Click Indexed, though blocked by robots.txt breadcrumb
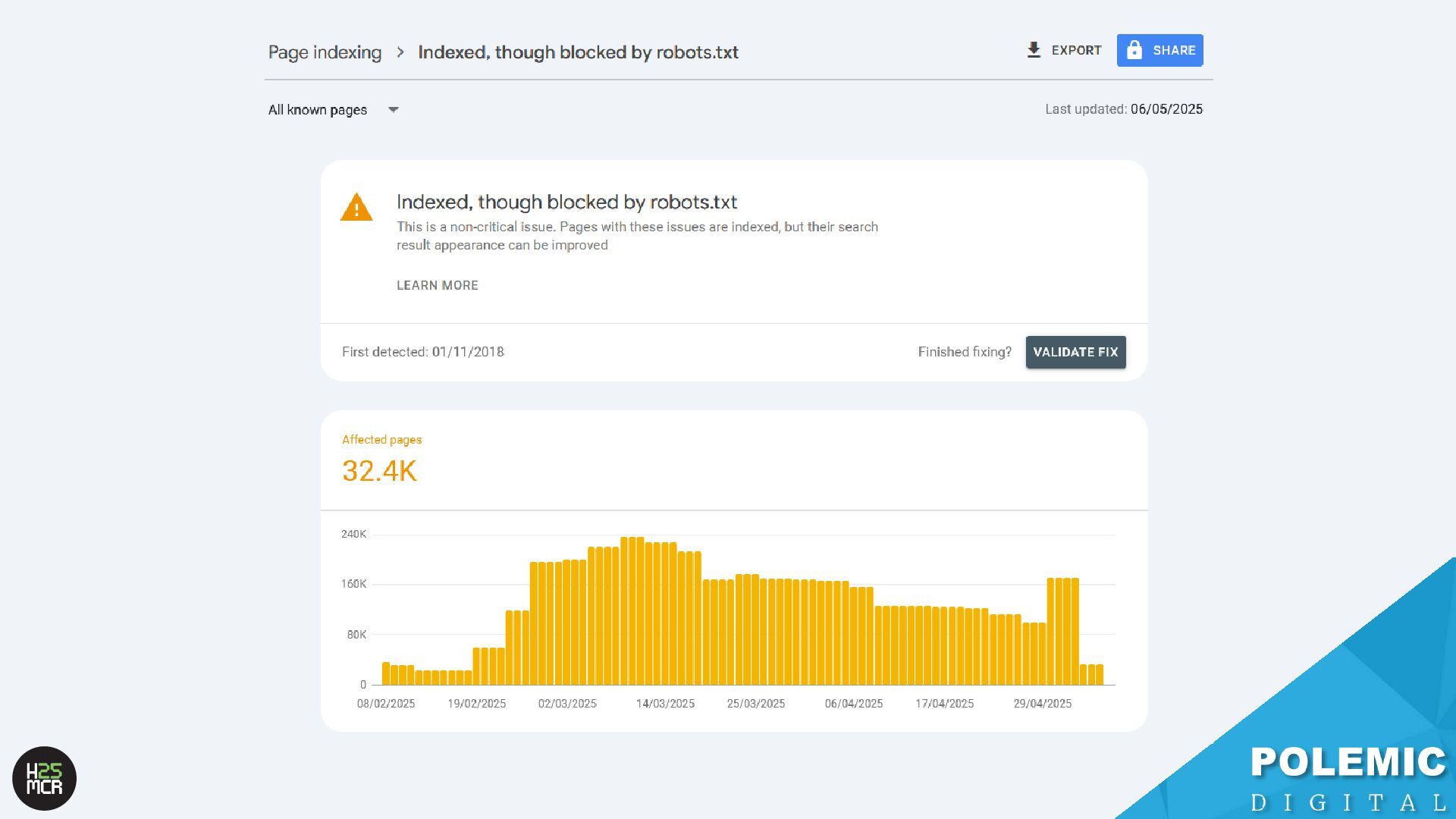The height and width of the screenshot is (819, 1456). pos(578,52)
